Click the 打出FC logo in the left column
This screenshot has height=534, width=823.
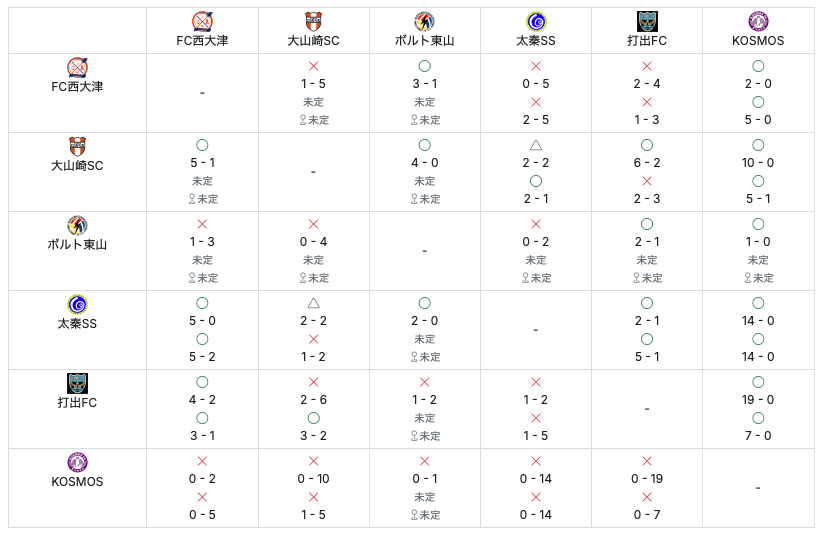[x=77, y=383]
